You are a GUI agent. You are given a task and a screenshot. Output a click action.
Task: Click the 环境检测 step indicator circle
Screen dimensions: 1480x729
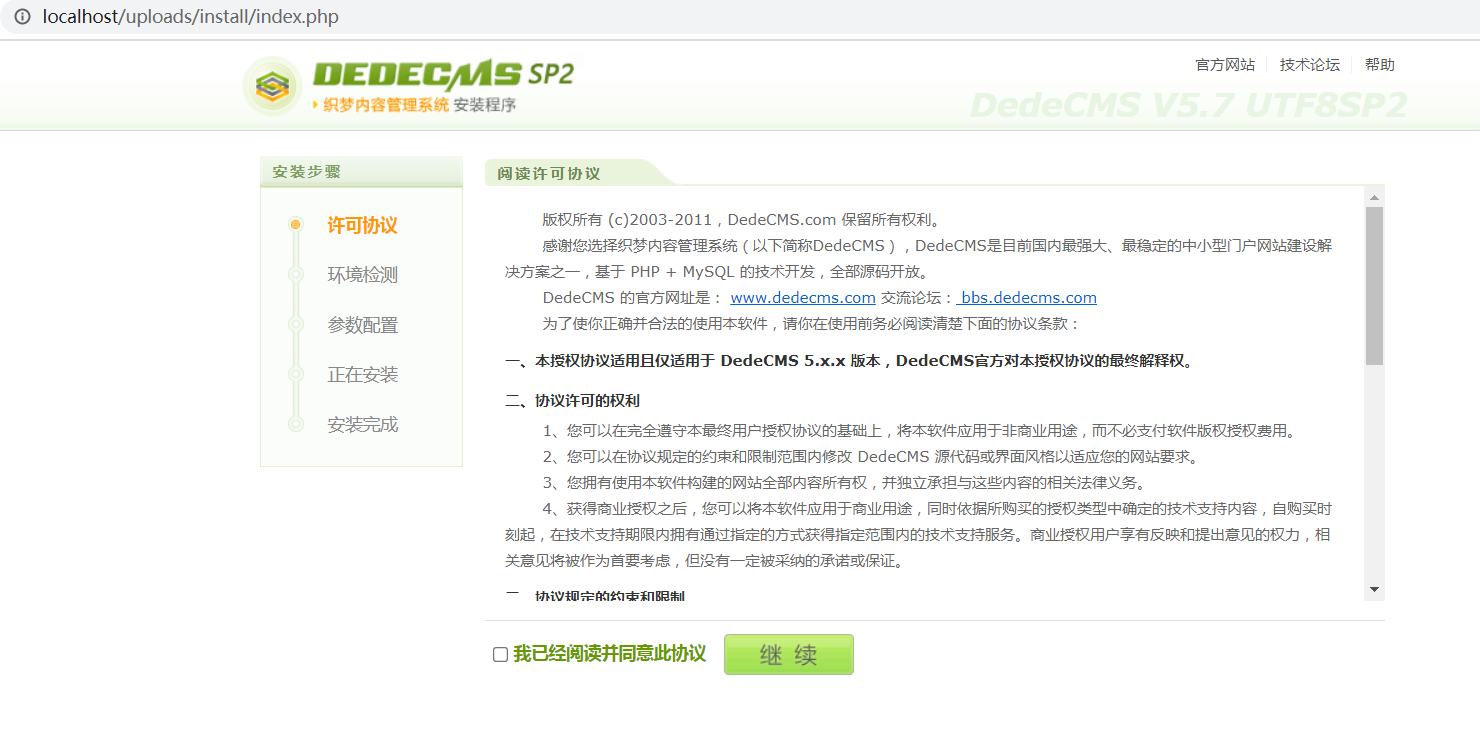[x=295, y=276]
